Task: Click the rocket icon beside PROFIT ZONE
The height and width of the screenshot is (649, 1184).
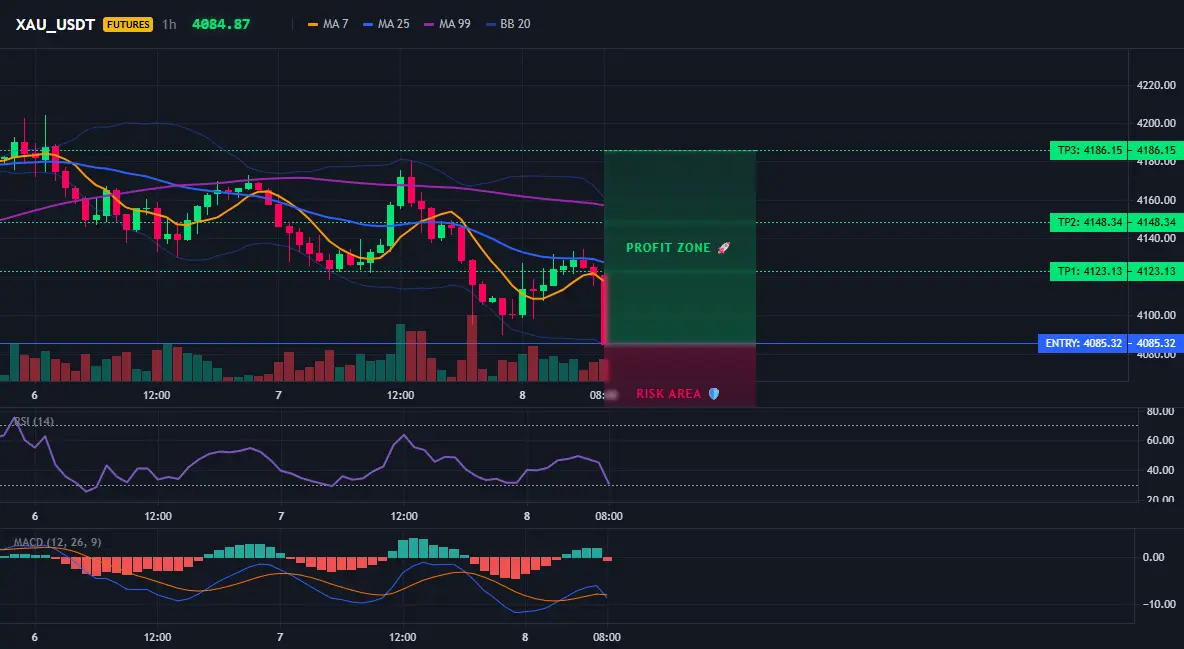Action: click(723, 248)
